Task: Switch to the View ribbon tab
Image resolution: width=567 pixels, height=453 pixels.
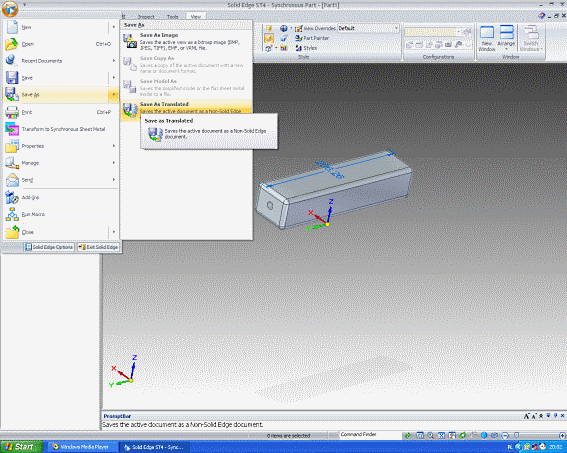Action: (196, 17)
